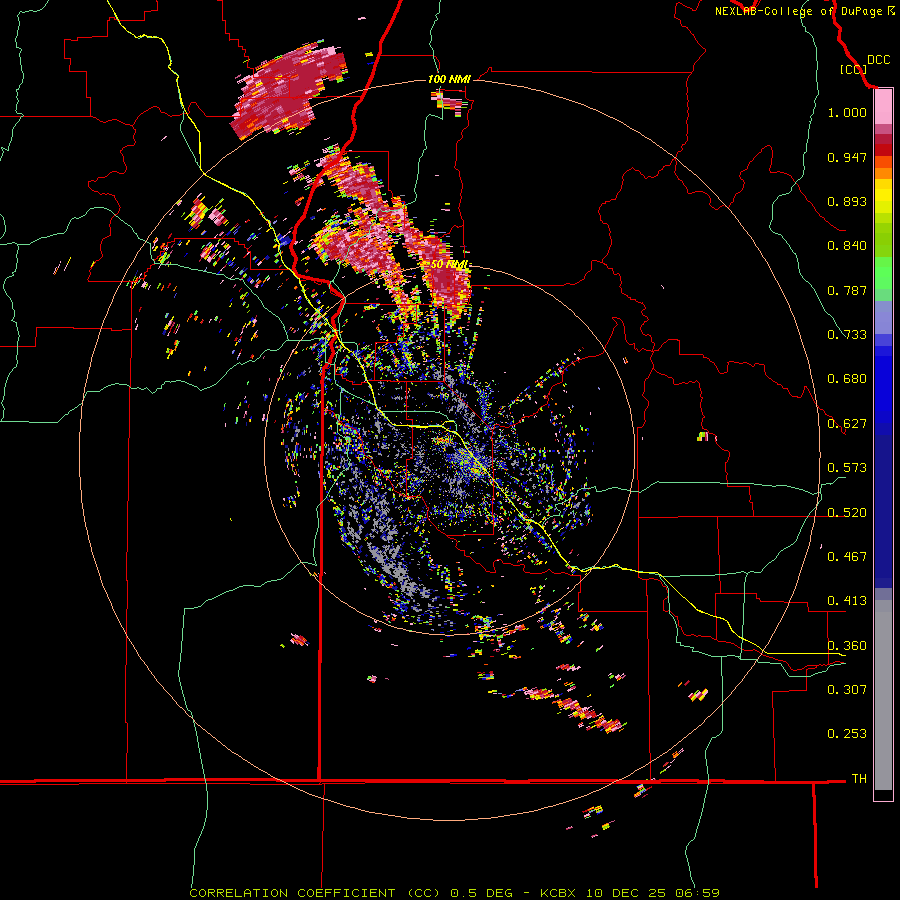
Task: Click the 50 NMI range ring label
Action: click(449, 265)
